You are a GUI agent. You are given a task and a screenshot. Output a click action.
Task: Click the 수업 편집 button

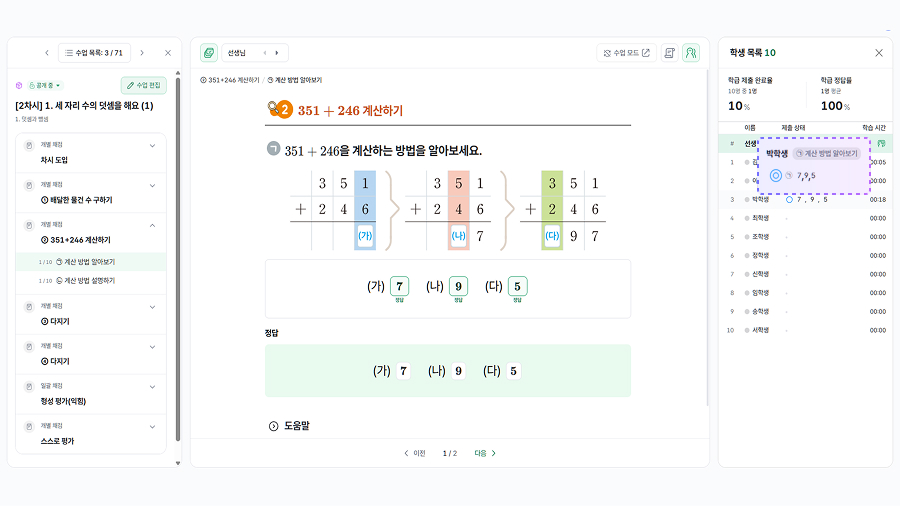(x=144, y=86)
